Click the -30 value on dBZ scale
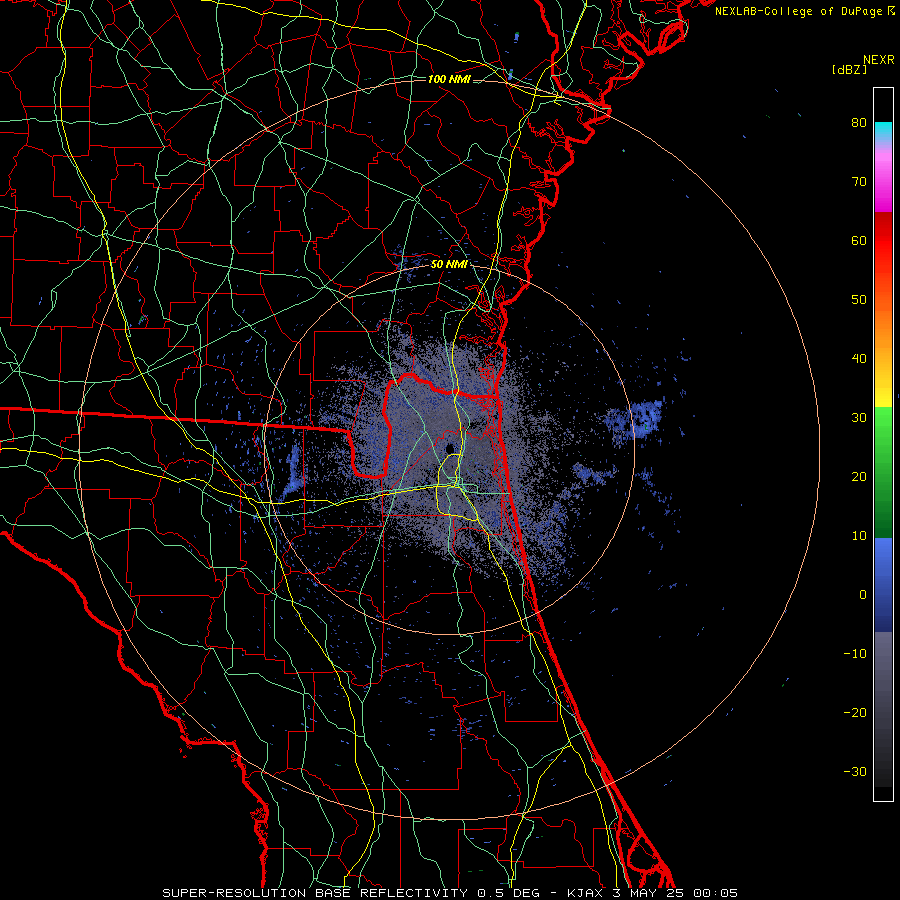Image resolution: width=900 pixels, height=900 pixels. pos(855,772)
